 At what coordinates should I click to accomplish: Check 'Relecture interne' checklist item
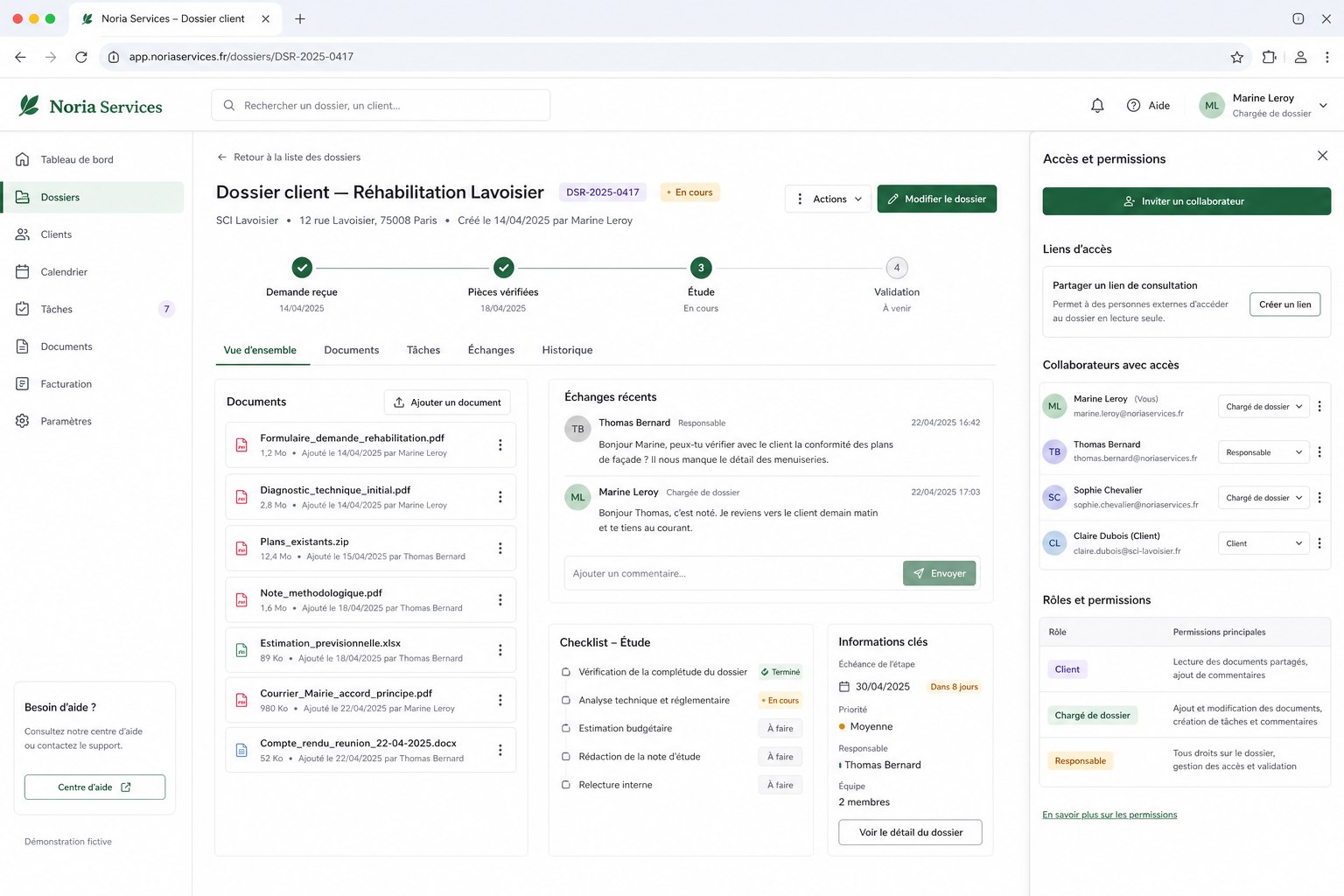tap(566, 785)
